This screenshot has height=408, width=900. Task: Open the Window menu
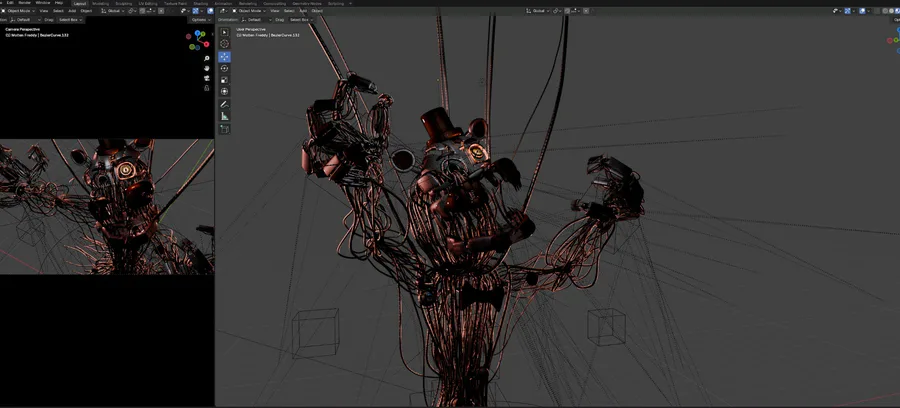point(42,3)
